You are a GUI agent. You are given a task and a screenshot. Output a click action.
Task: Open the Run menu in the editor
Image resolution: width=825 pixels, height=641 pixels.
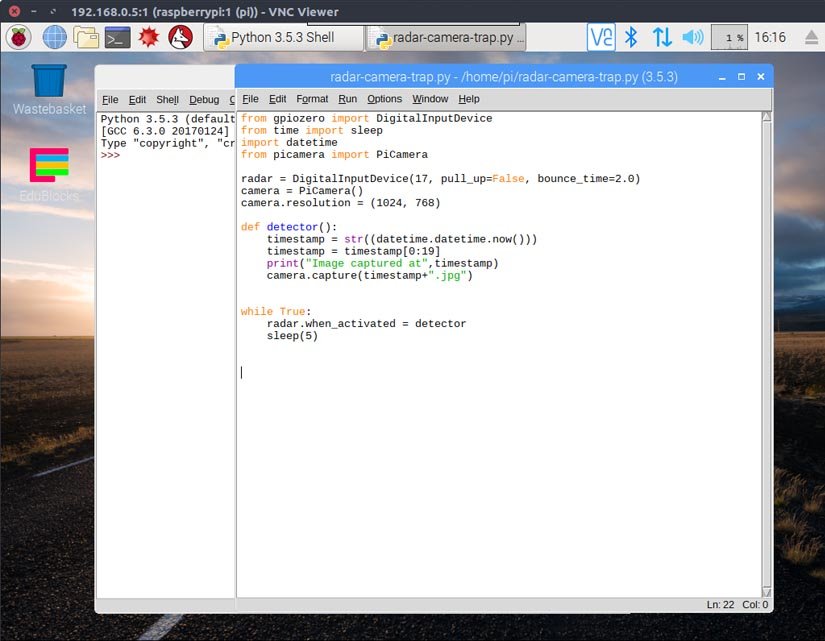pos(347,99)
